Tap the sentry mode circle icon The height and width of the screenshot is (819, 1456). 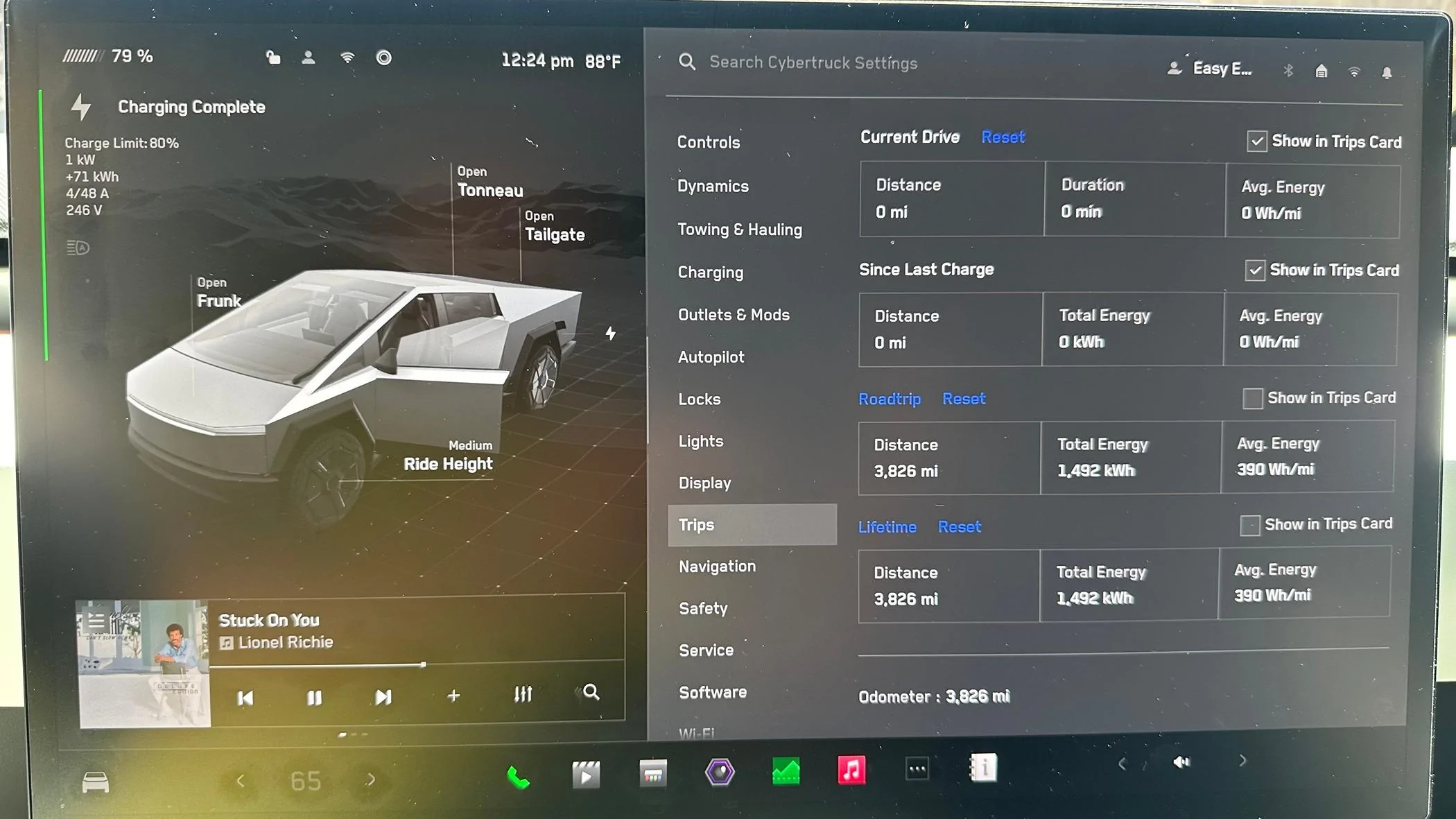tap(383, 58)
